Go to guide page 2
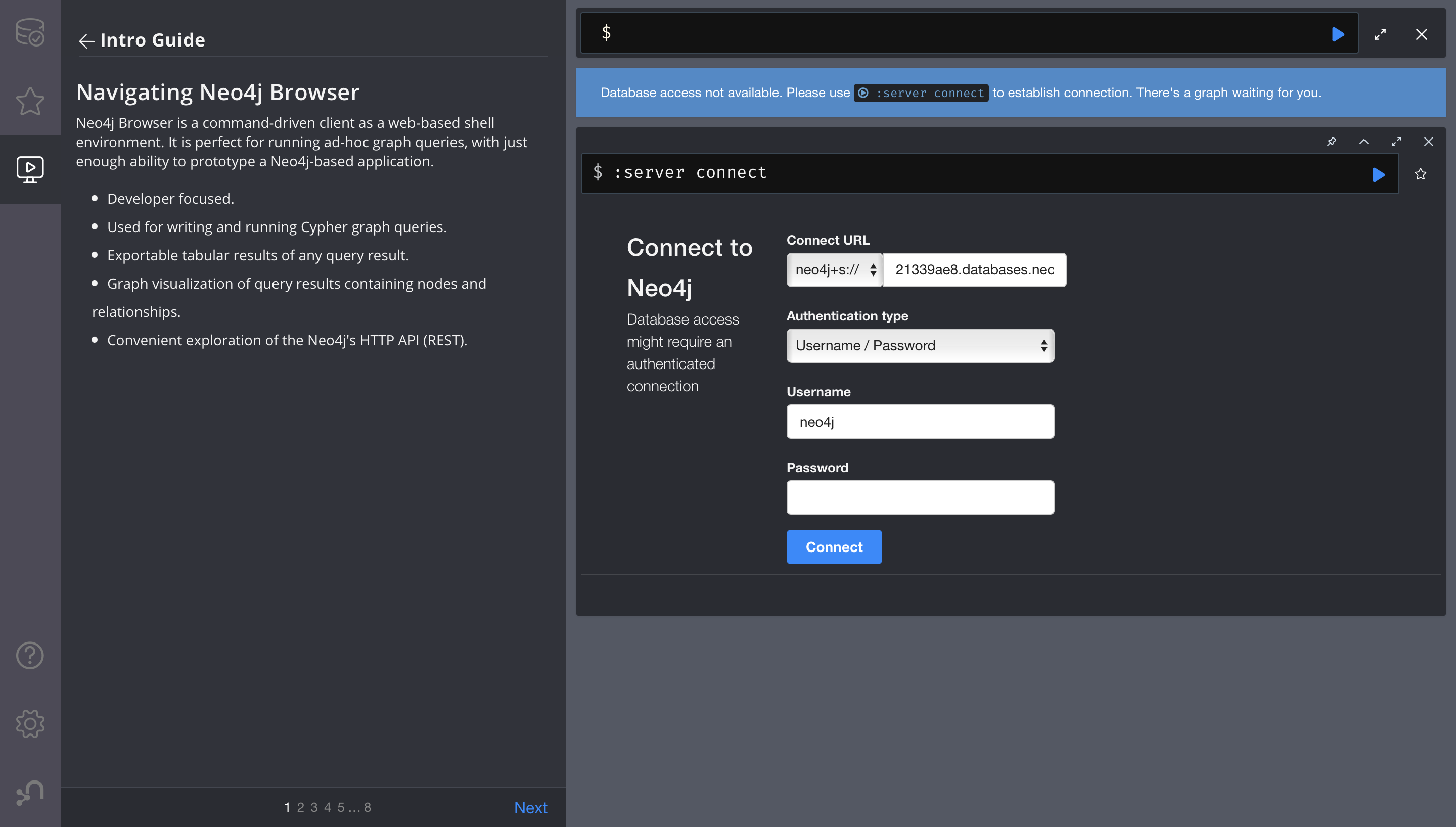 pos(300,807)
